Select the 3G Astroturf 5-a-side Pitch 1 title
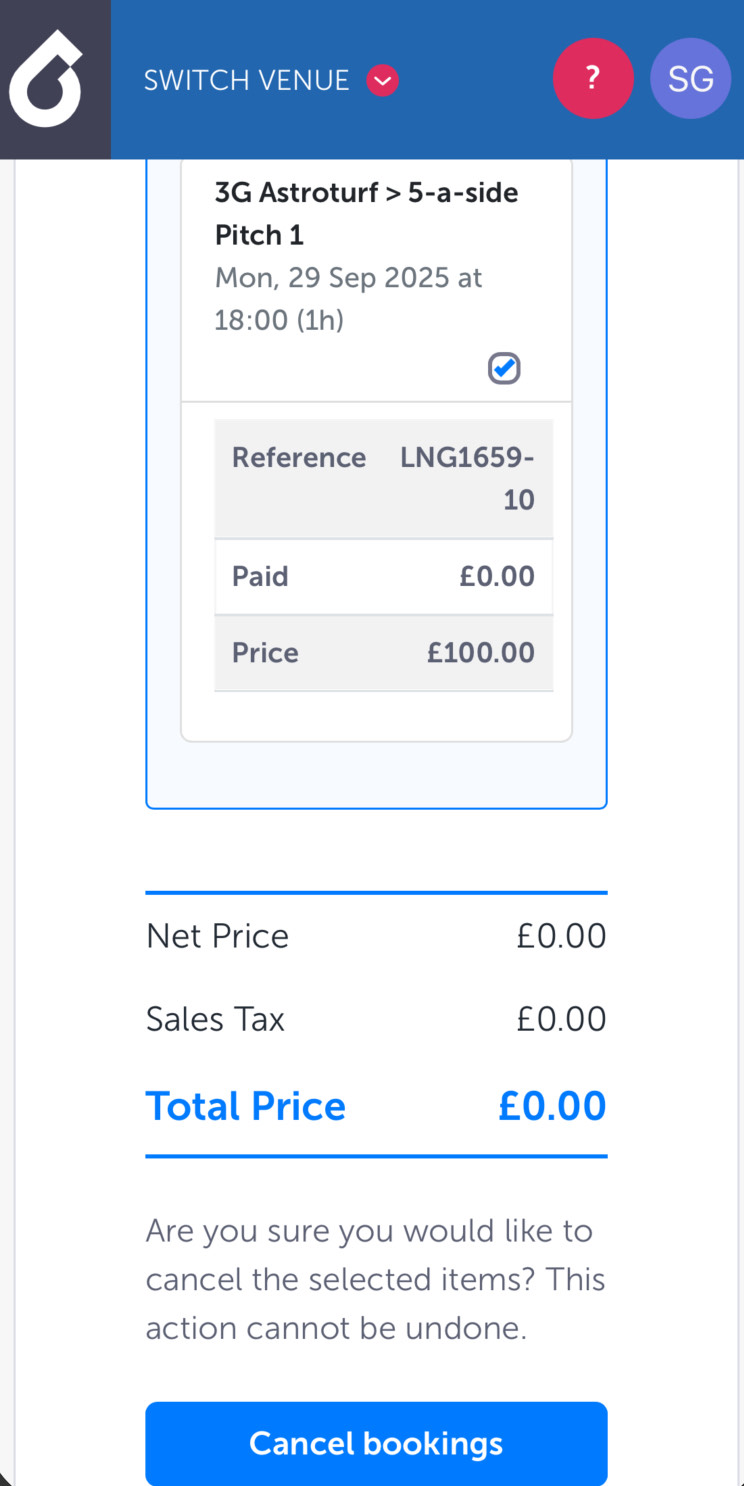The width and height of the screenshot is (744, 1486). 366,213
